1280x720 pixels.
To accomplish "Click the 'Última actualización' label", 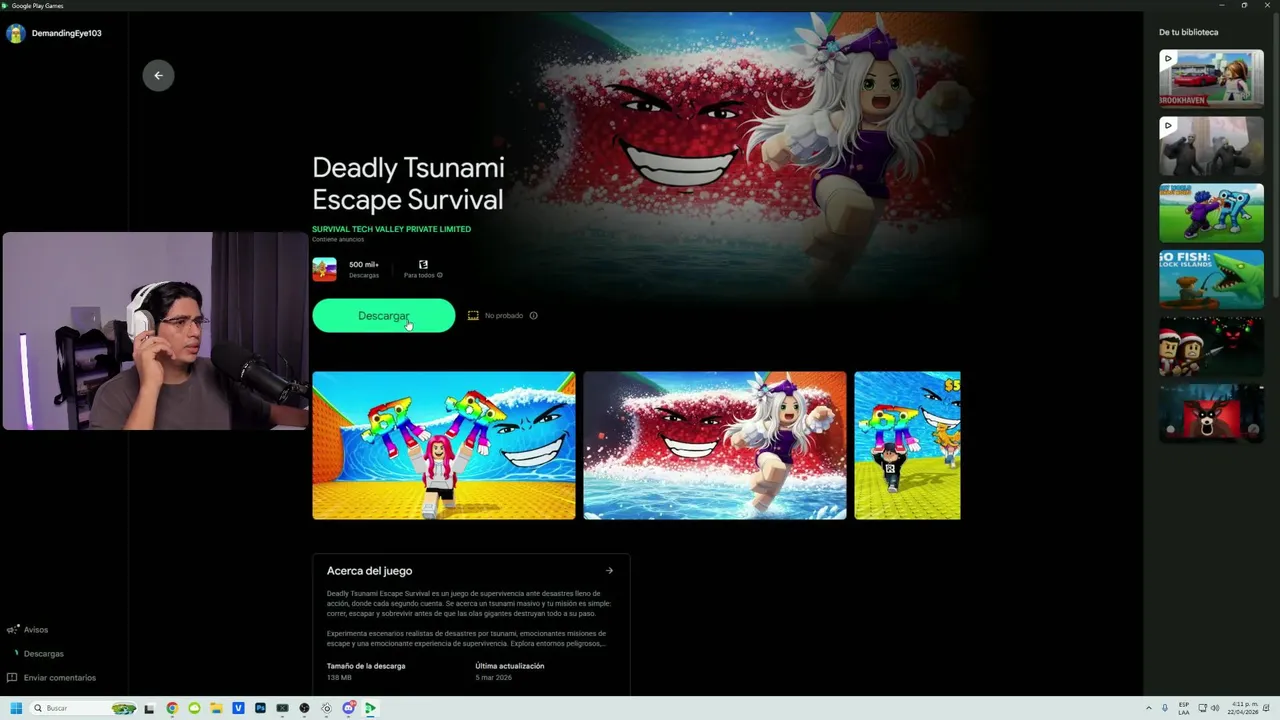I will pos(510,666).
